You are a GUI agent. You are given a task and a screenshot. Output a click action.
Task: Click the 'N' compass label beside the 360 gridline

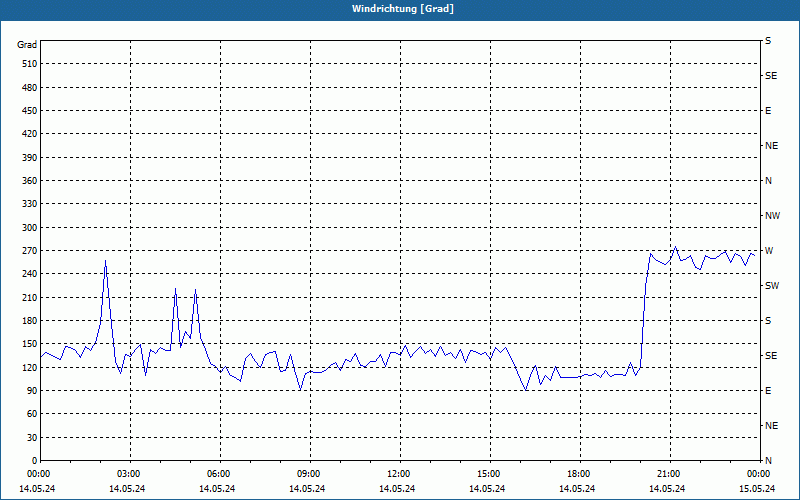pyautogui.click(x=768, y=181)
